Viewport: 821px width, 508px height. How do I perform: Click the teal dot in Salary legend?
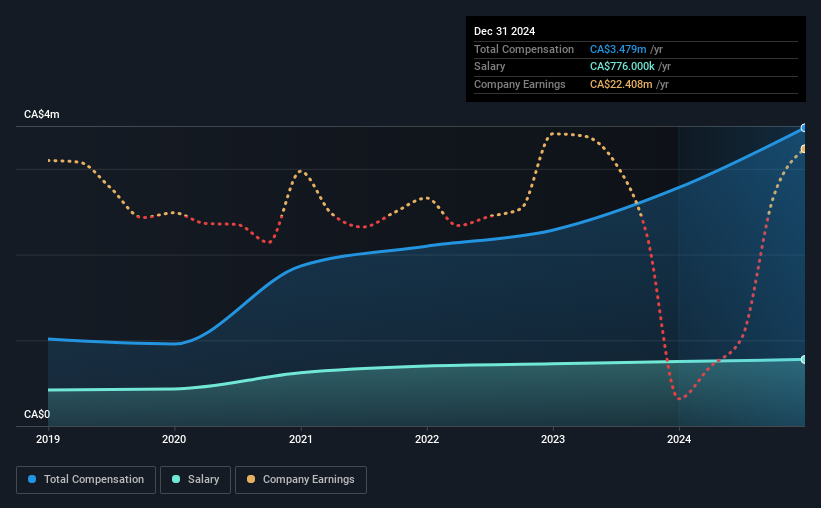176,479
